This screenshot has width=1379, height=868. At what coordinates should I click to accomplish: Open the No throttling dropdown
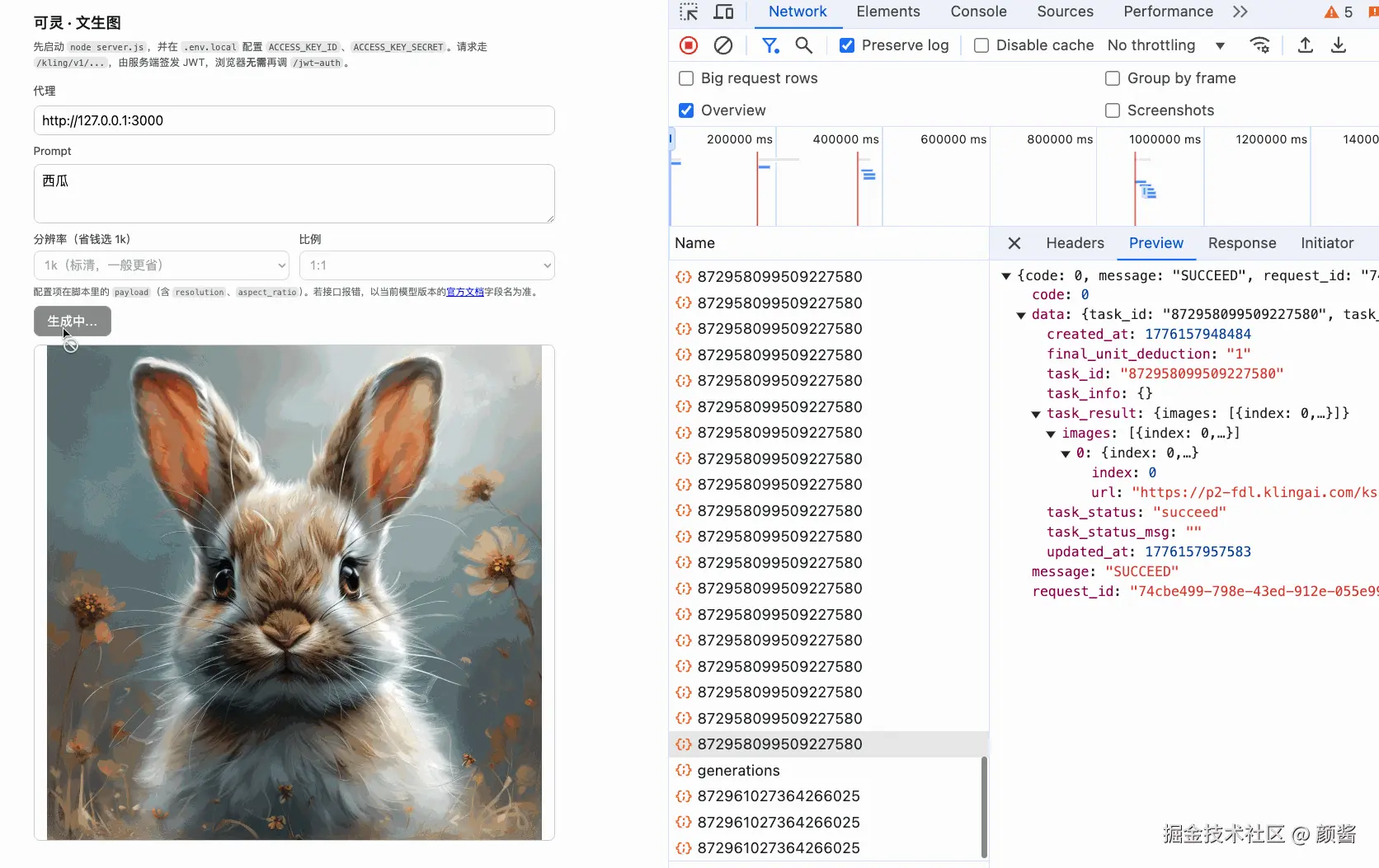1165,45
